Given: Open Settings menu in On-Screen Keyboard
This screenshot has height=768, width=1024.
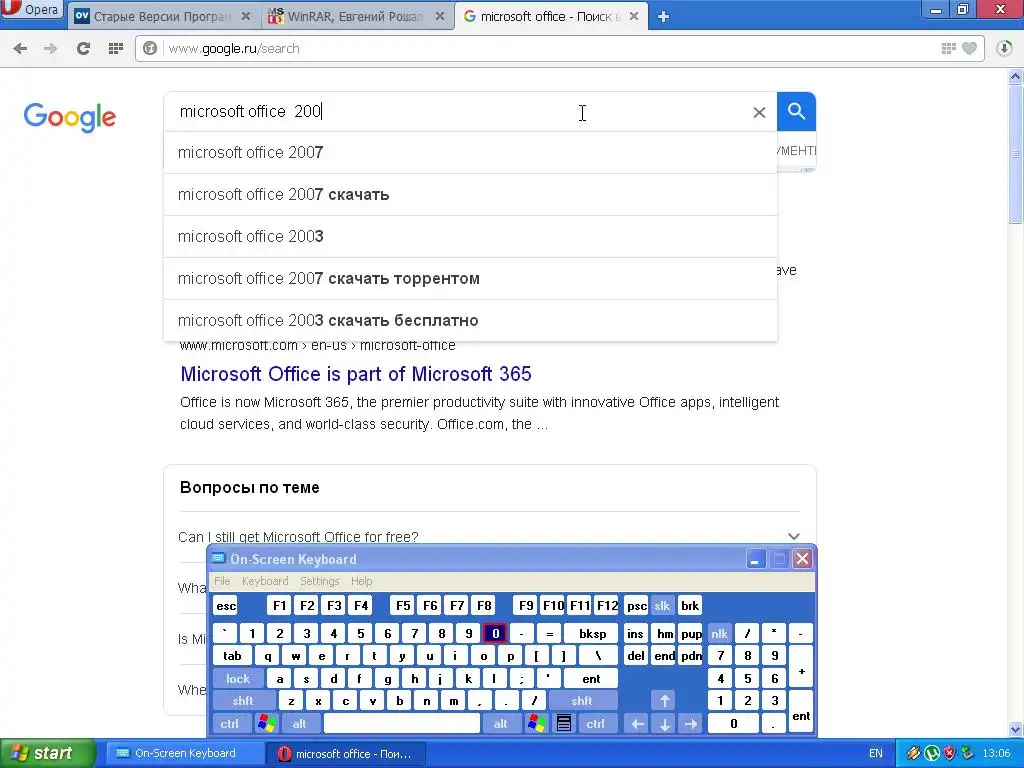Looking at the screenshot, I should click(x=319, y=581).
